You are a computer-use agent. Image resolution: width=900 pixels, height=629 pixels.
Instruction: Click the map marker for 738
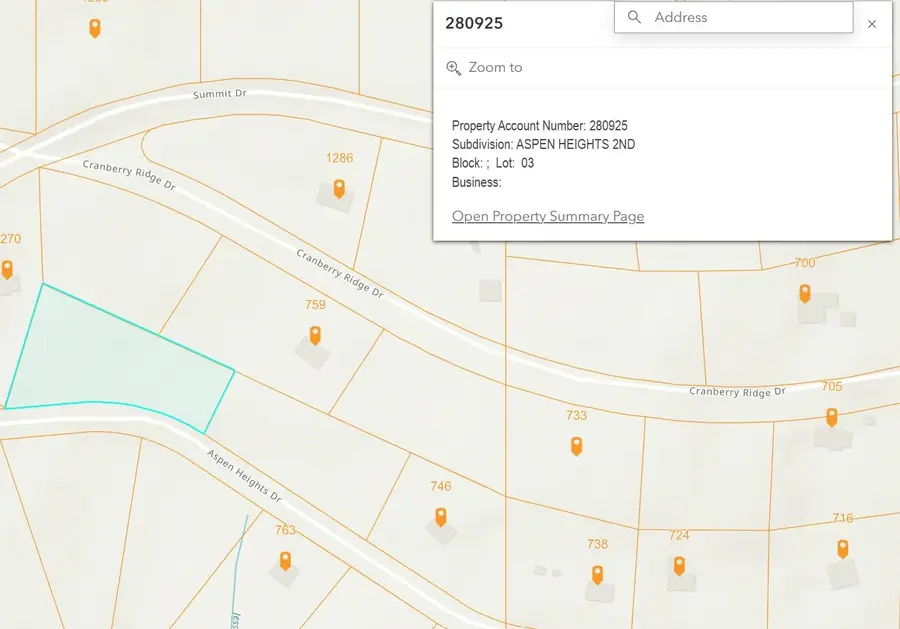pos(598,575)
